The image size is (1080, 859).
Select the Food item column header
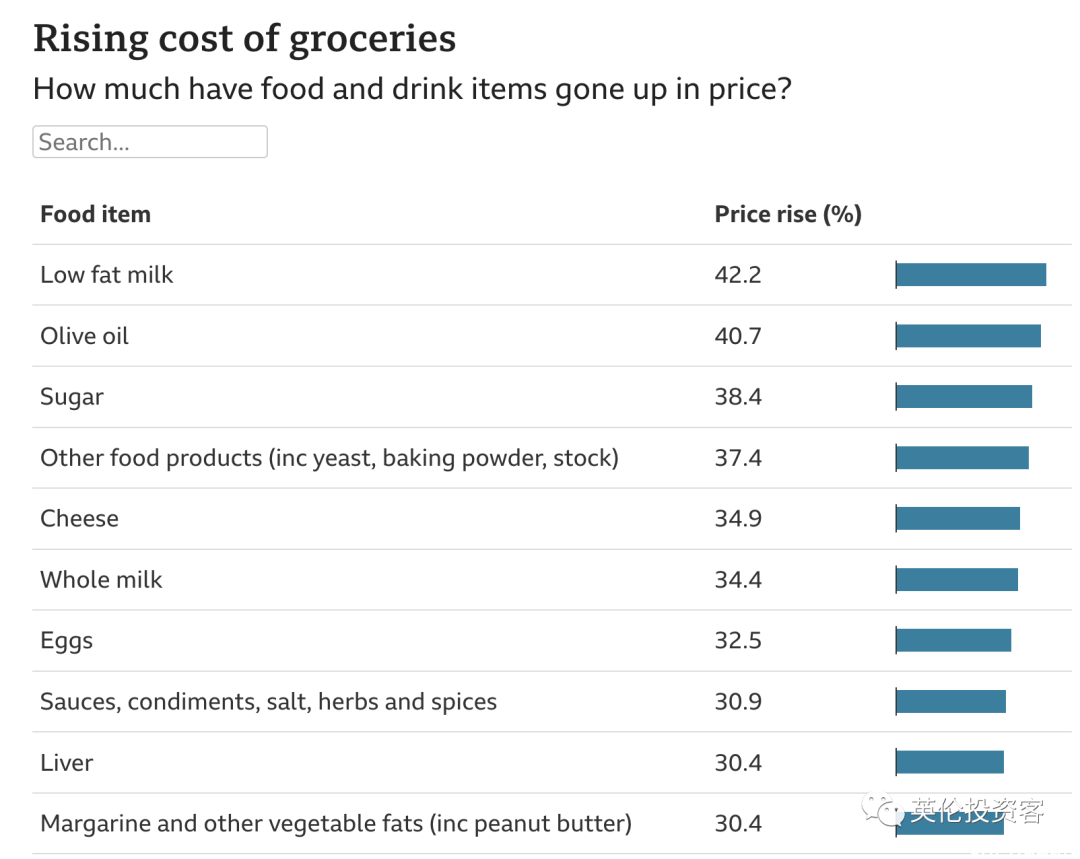[x=95, y=214]
